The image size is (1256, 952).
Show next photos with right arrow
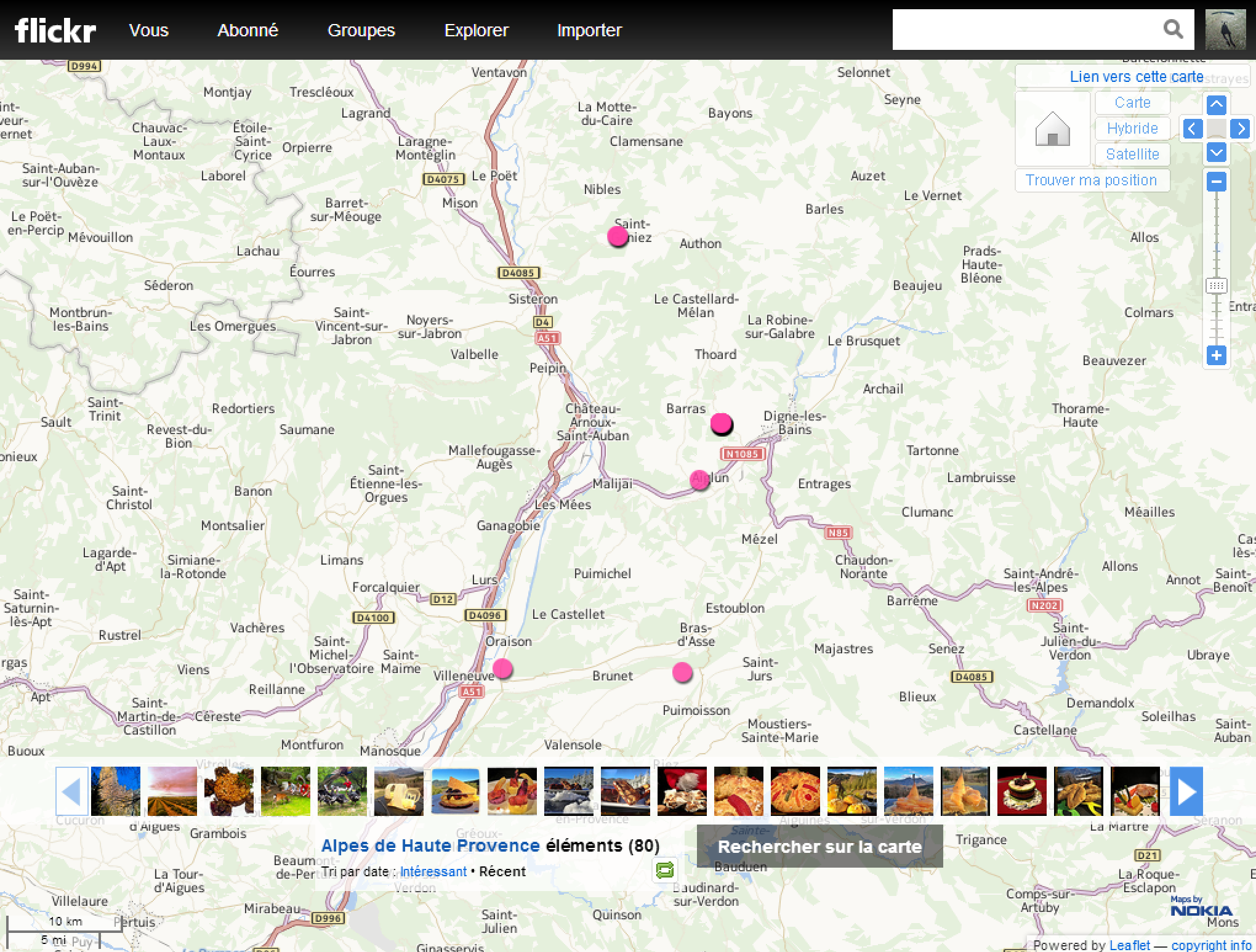pos(1186,791)
